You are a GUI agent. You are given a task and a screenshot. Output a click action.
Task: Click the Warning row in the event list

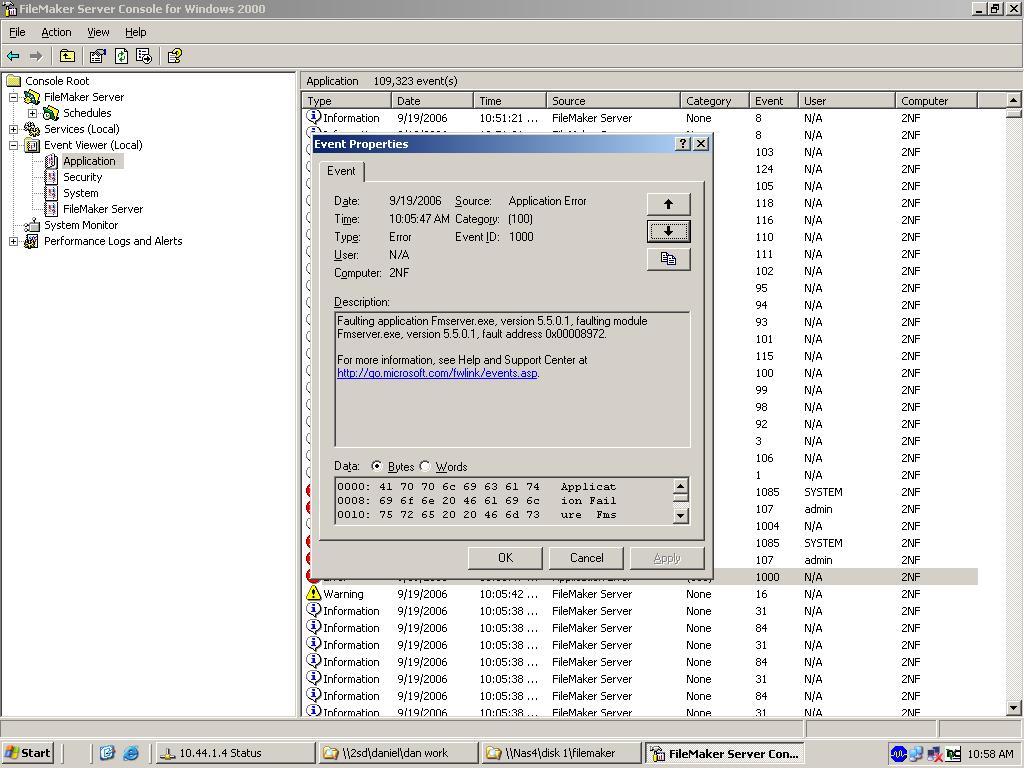[640, 594]
